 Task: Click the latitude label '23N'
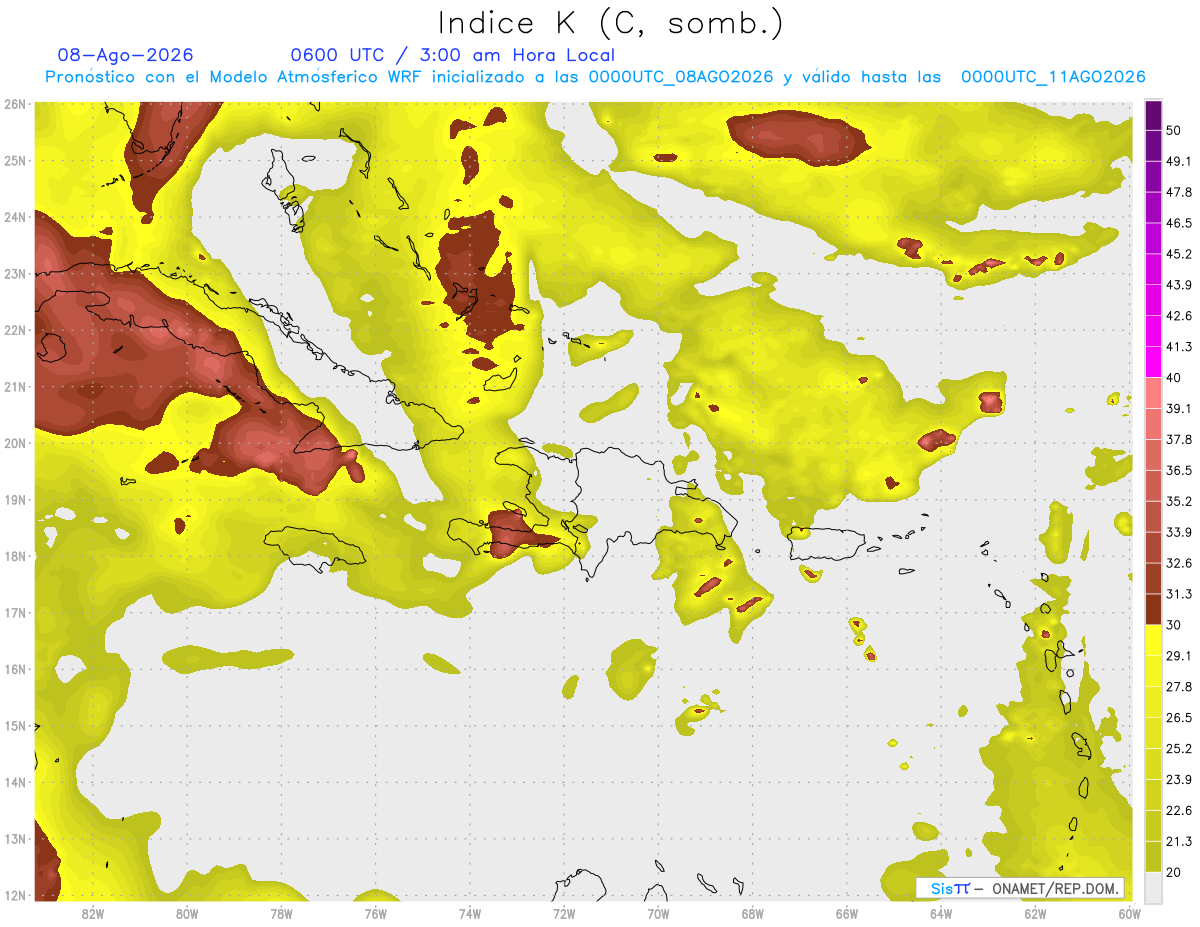pyautogui.click(x=15, y=274)
